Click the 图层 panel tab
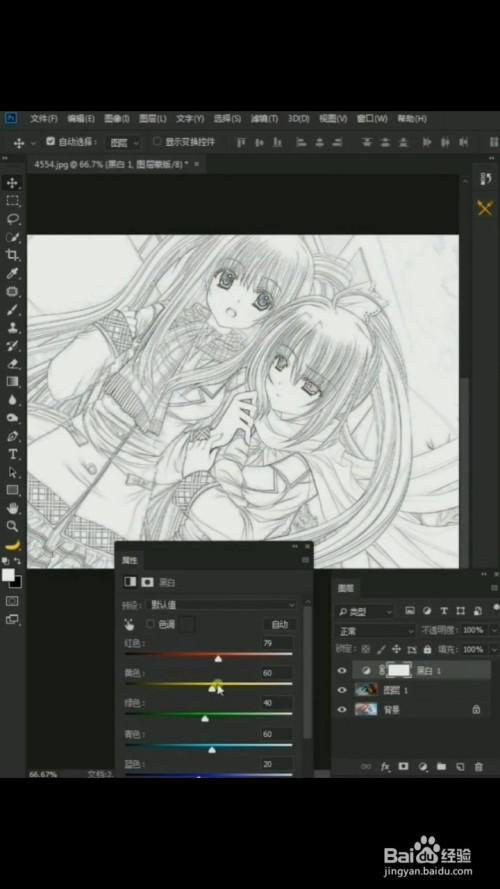 coord(346,589)
